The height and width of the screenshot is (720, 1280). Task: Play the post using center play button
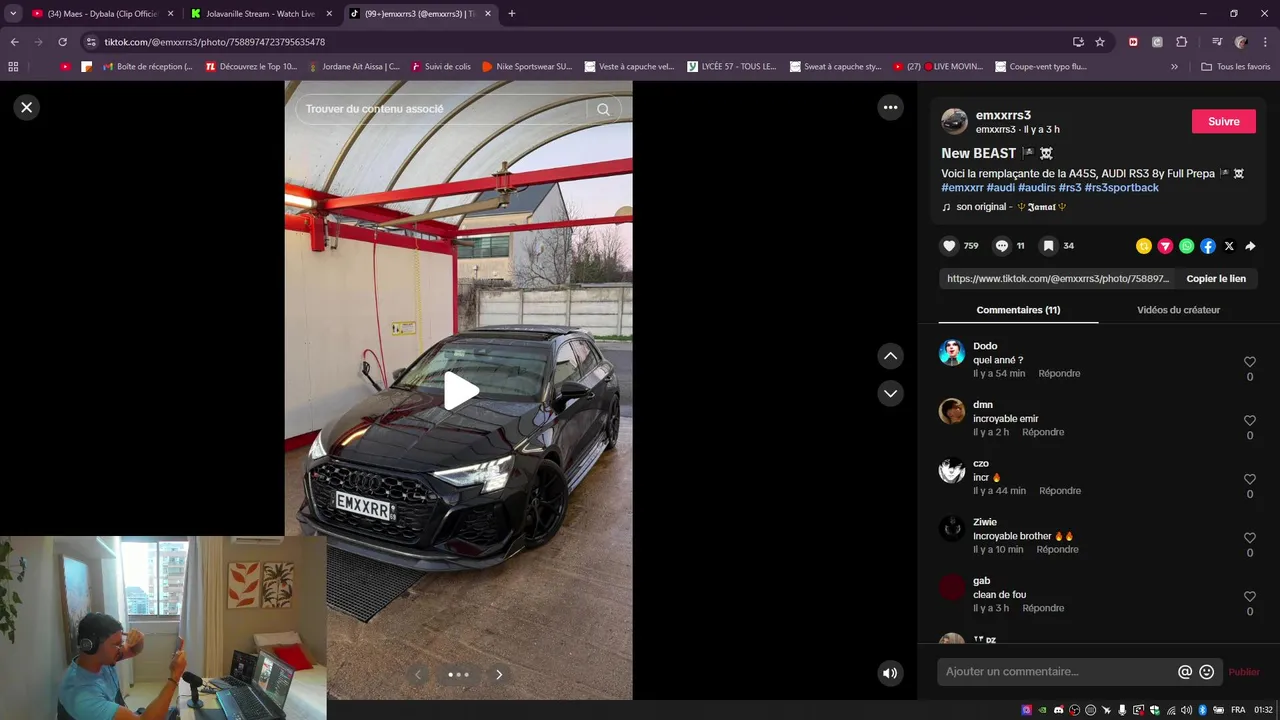coord(461,391)
